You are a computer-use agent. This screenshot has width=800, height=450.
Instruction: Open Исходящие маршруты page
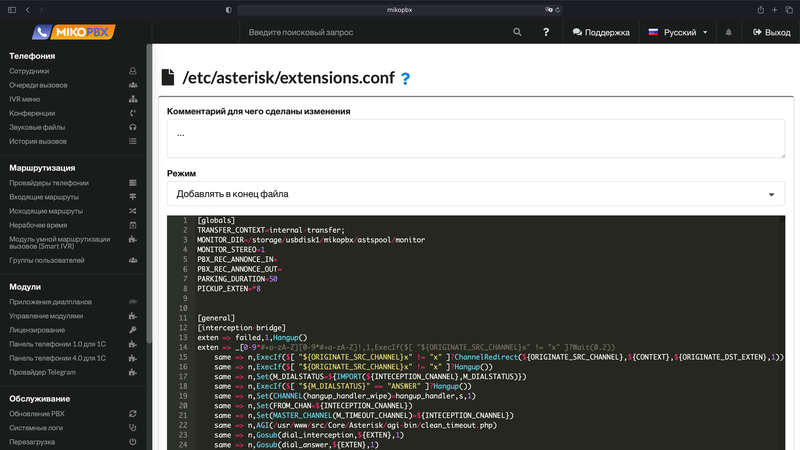coord(46,211)
